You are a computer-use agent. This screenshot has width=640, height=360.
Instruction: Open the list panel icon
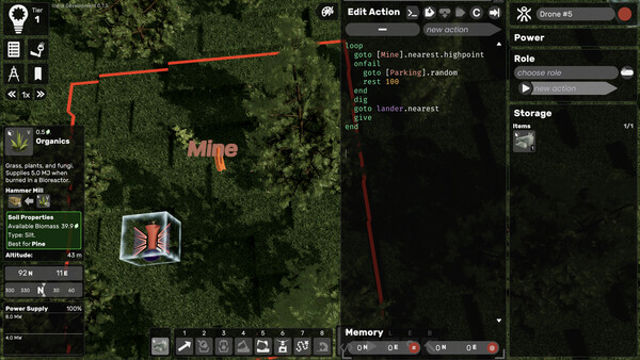pos(14,49)
